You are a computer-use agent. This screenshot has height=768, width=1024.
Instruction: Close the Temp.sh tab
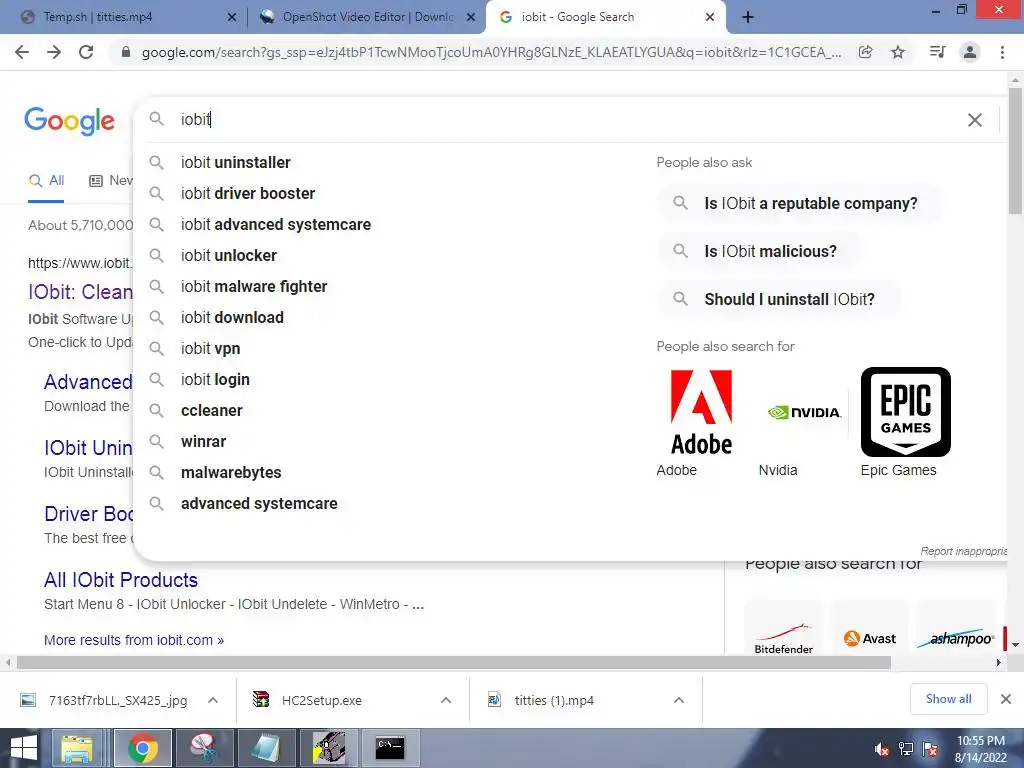232,18
